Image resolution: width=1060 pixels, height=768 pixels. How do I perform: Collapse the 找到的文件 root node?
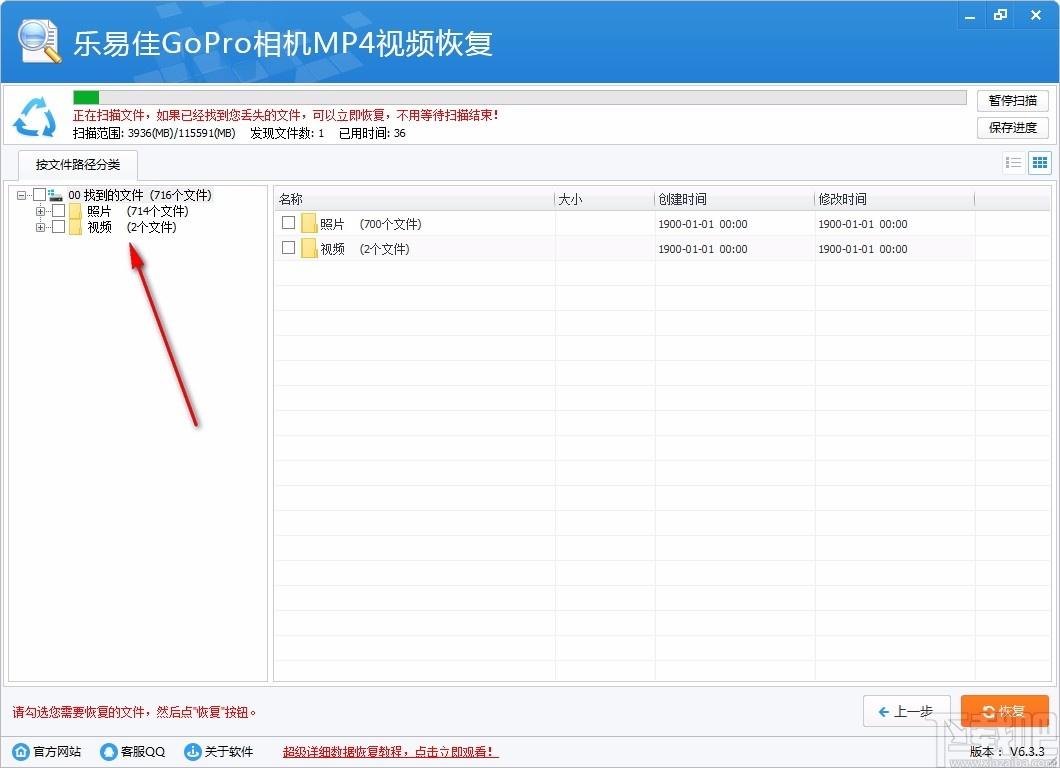tap(22, 195)
